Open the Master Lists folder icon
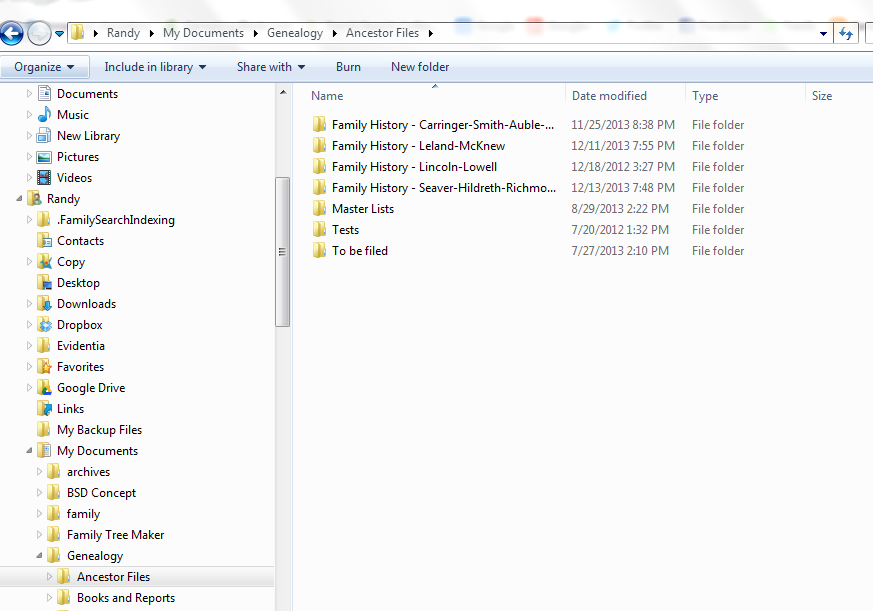 (x=318, y=208)
